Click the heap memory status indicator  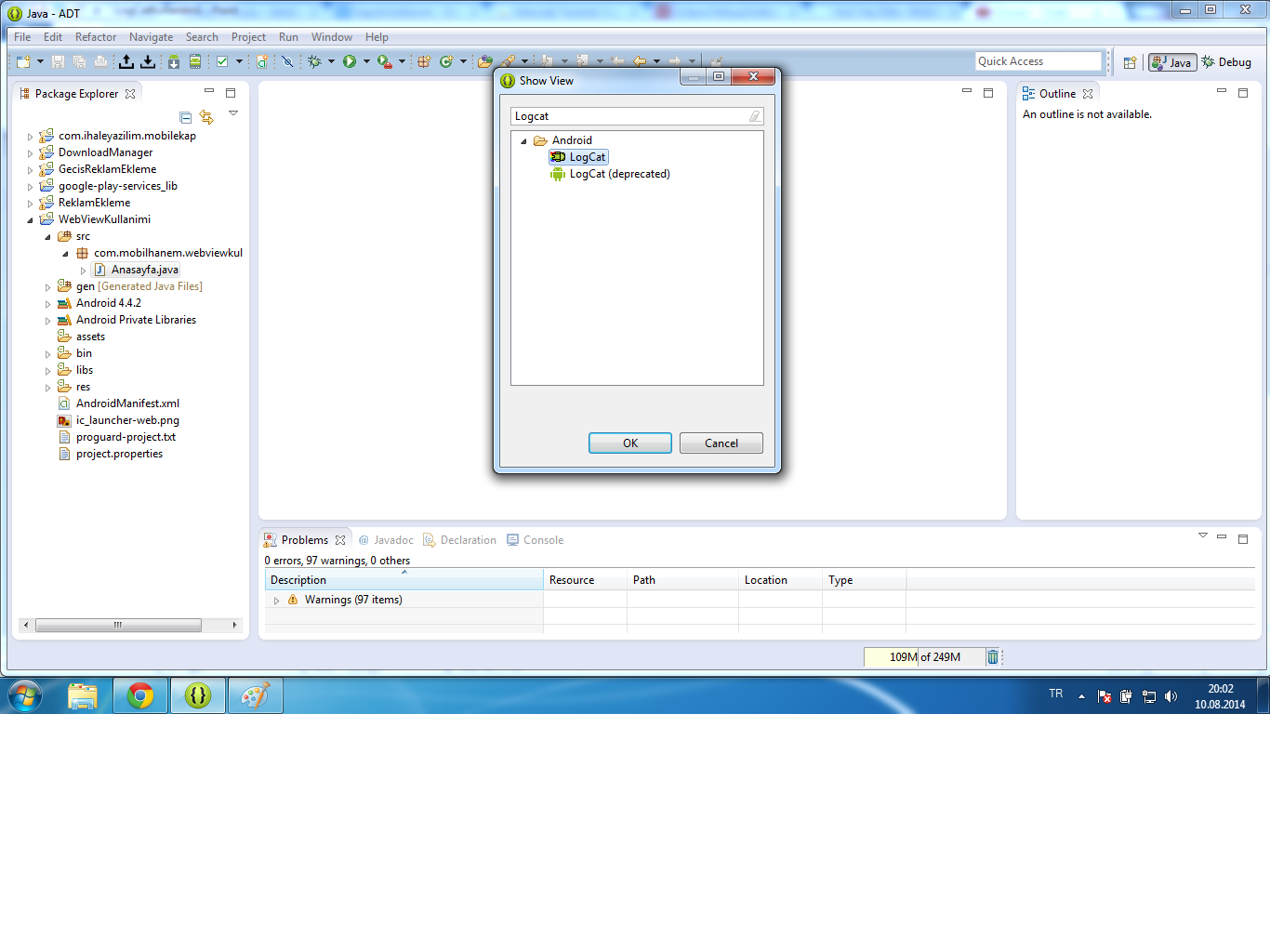click(924, 657)
